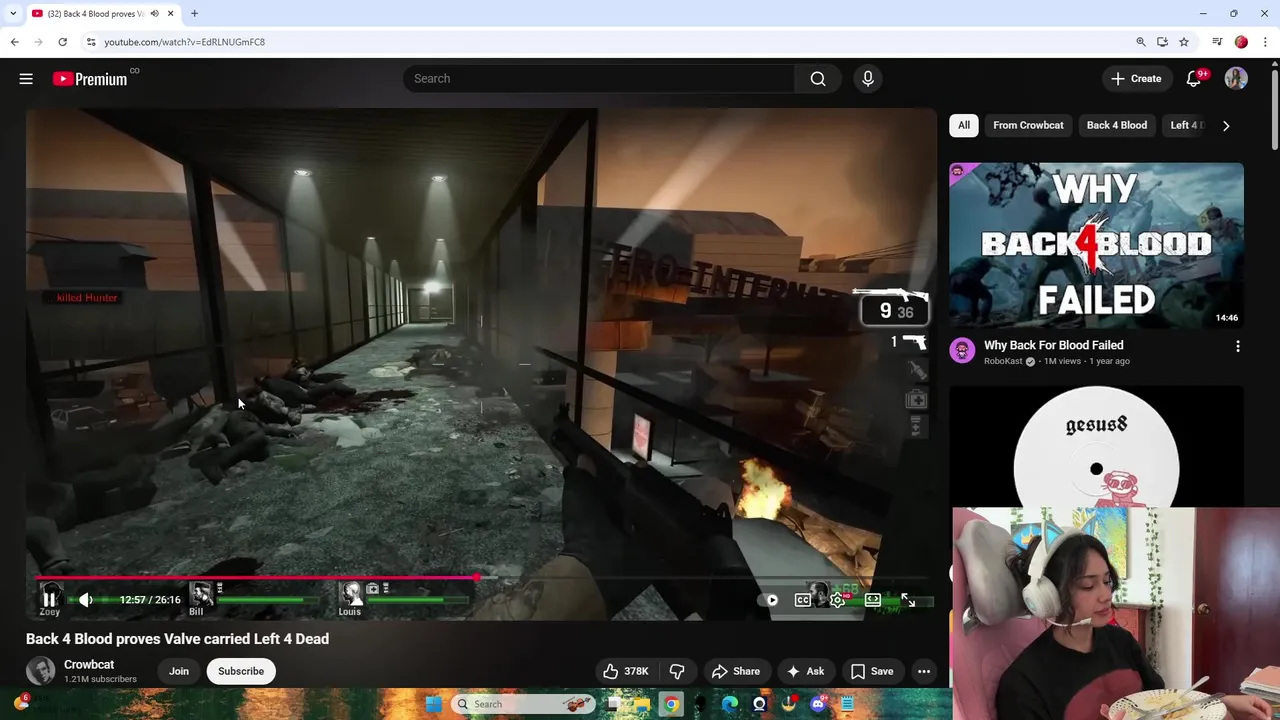Open Why Back 4 Blood Failed thumbnail
Screen dimensions: 1280x720
pos(1096,246)
